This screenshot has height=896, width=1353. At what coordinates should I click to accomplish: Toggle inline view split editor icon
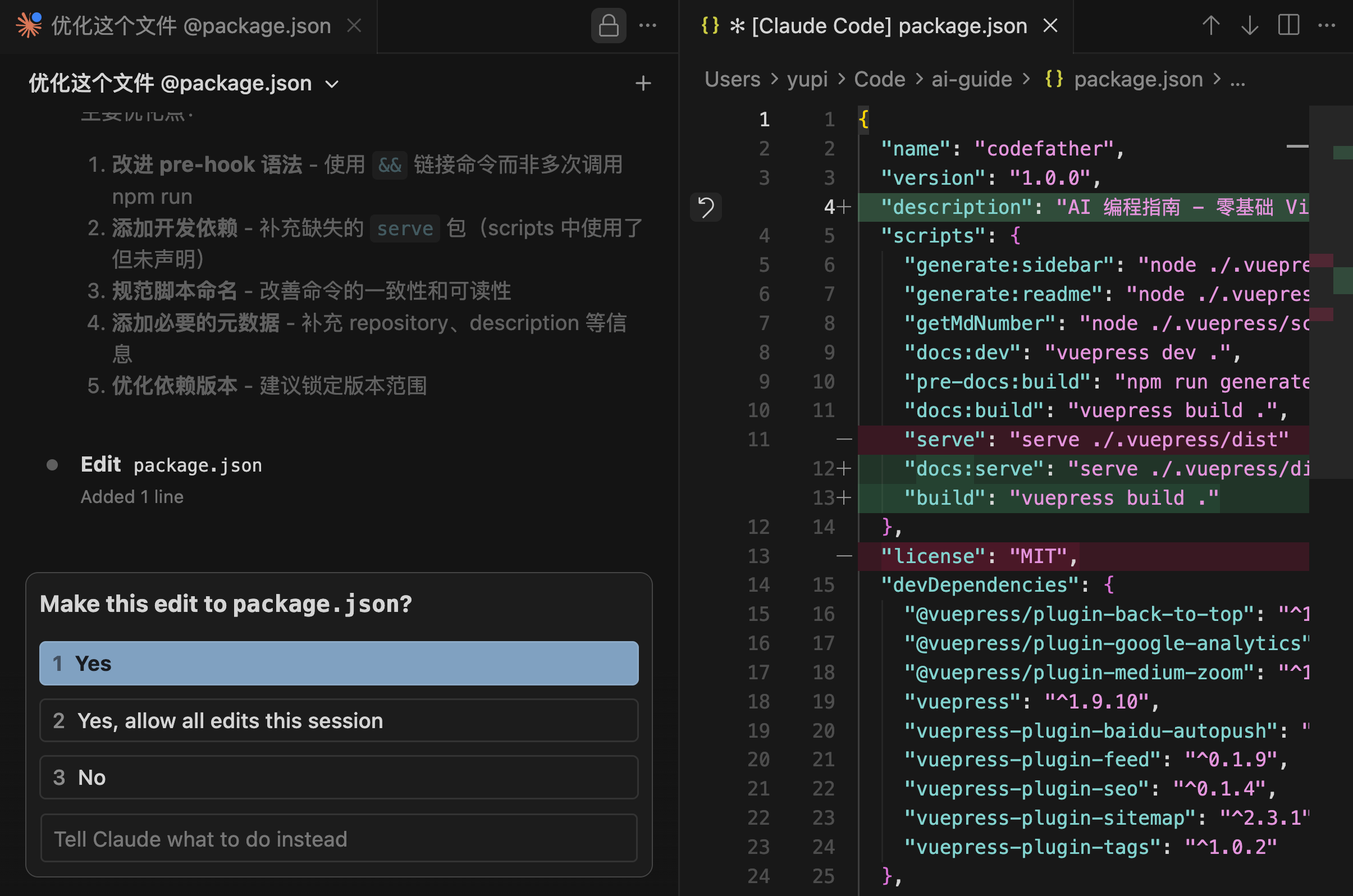click(x=1288, y=26)
